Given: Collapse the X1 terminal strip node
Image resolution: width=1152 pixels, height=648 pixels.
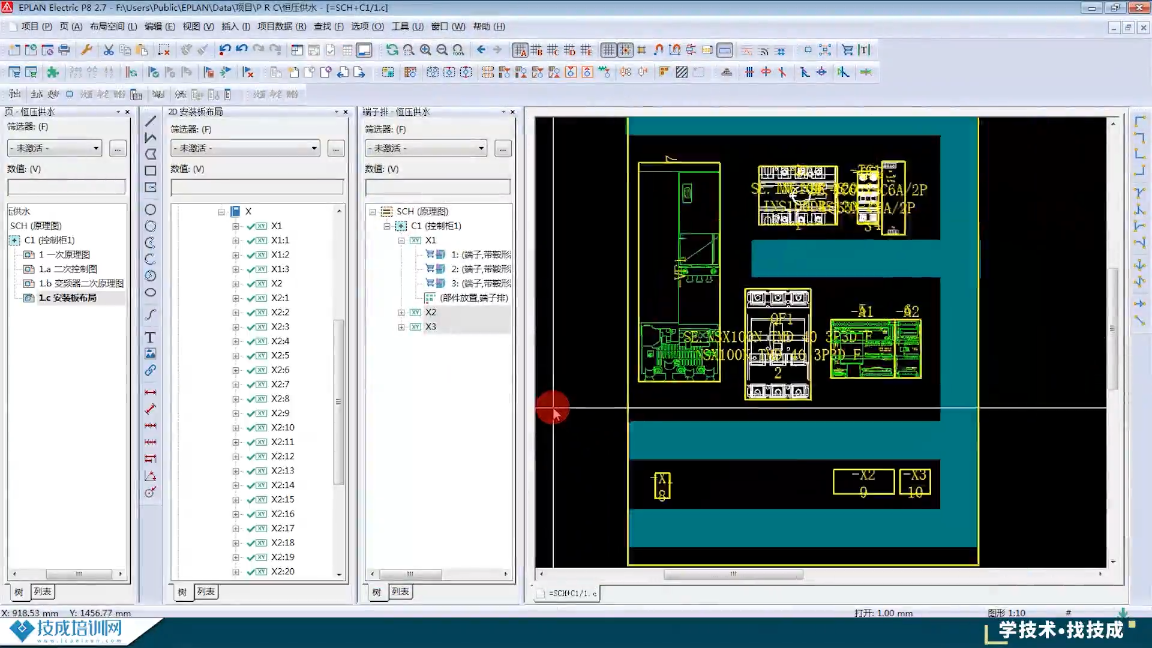Looking at the screenshot, I should (x=401, y=240).
